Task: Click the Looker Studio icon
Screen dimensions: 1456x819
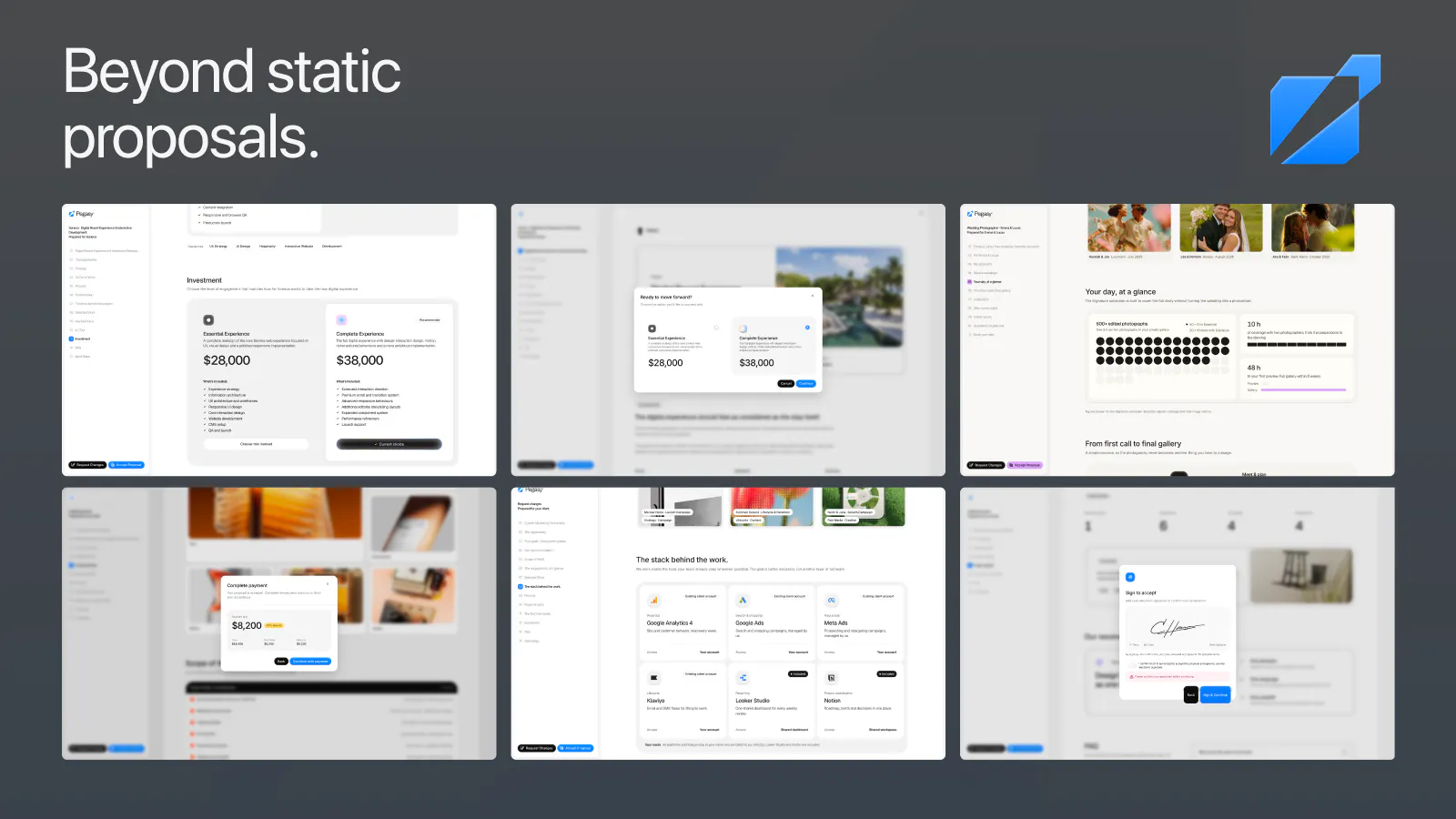Action: (x=743, y=678)
